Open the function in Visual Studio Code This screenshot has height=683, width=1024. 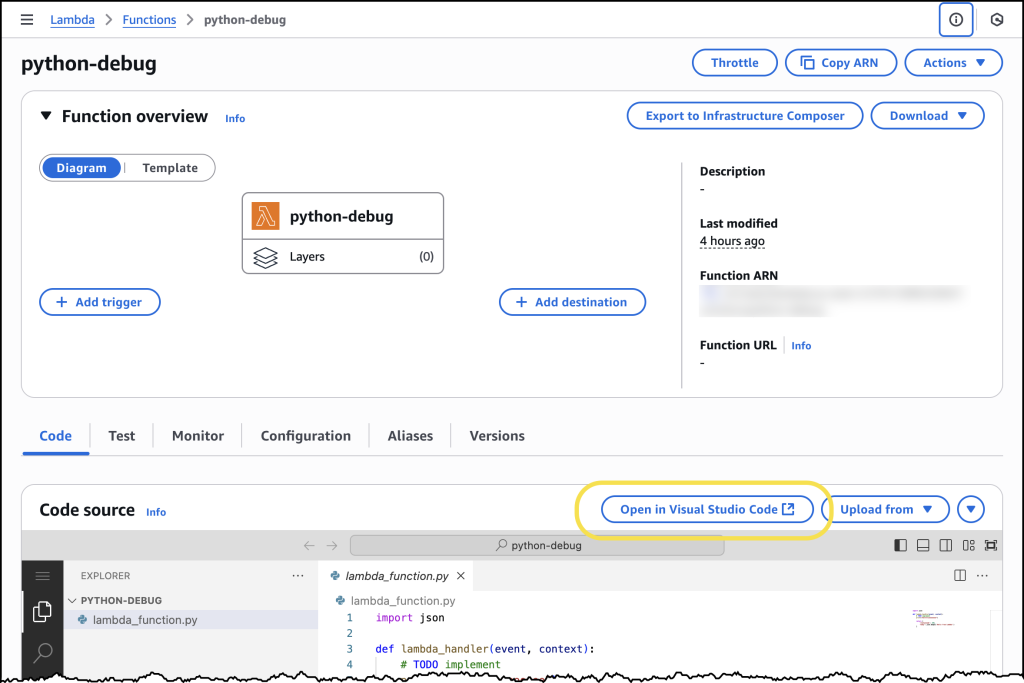pos(706,509)
